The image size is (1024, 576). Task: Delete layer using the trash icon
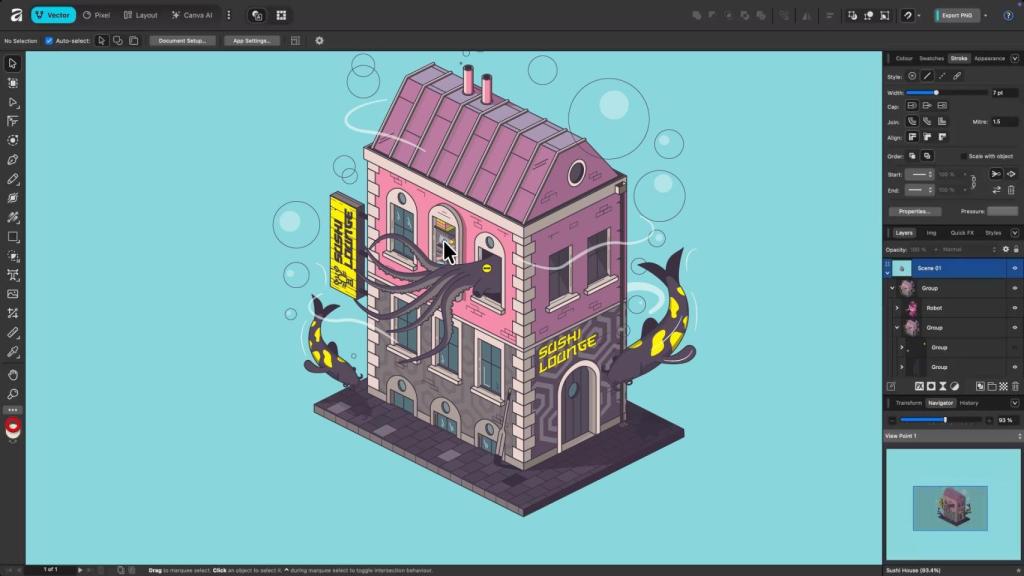(1015, 386)
